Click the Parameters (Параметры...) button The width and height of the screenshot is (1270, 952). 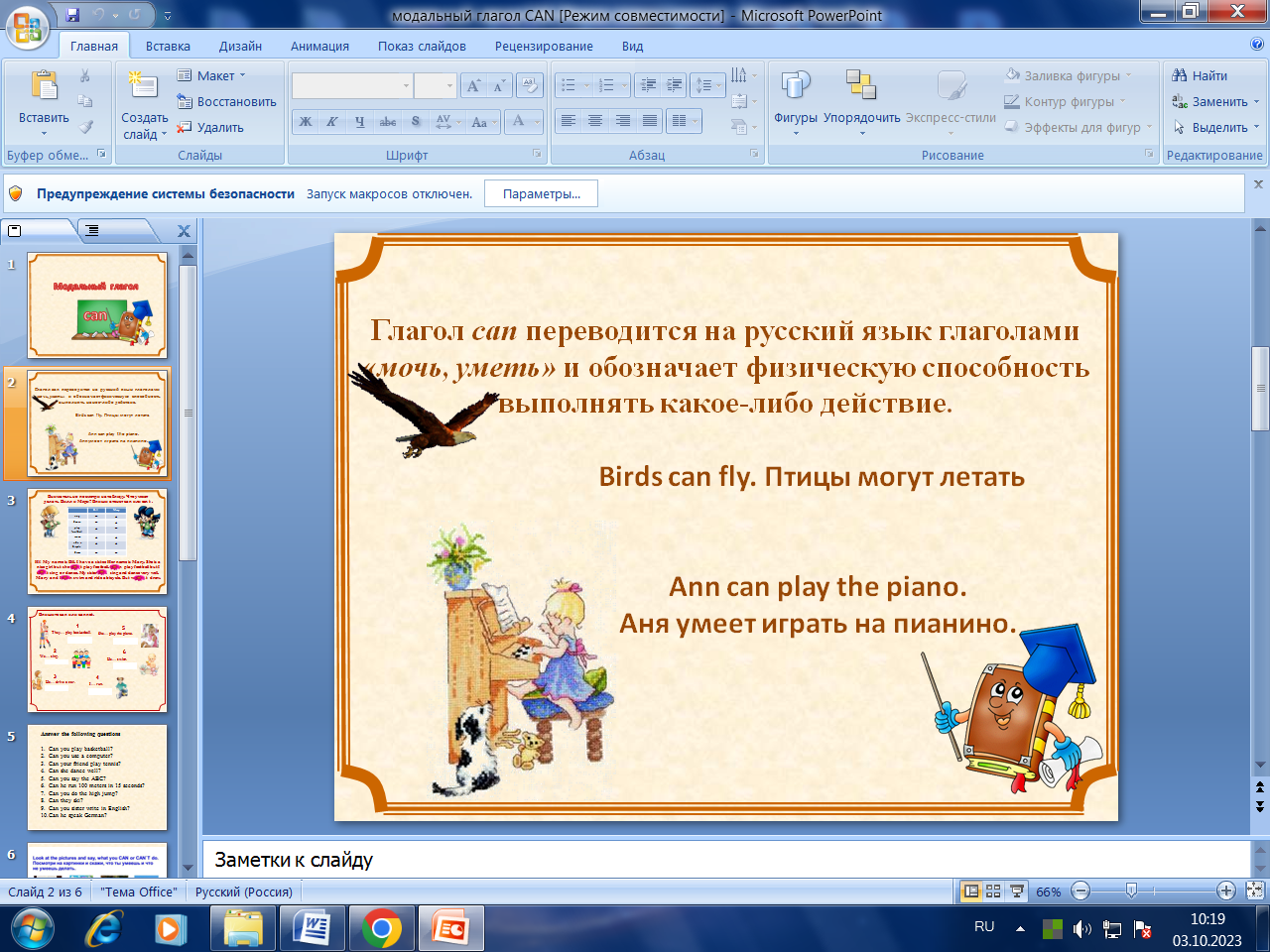[541, 194]
